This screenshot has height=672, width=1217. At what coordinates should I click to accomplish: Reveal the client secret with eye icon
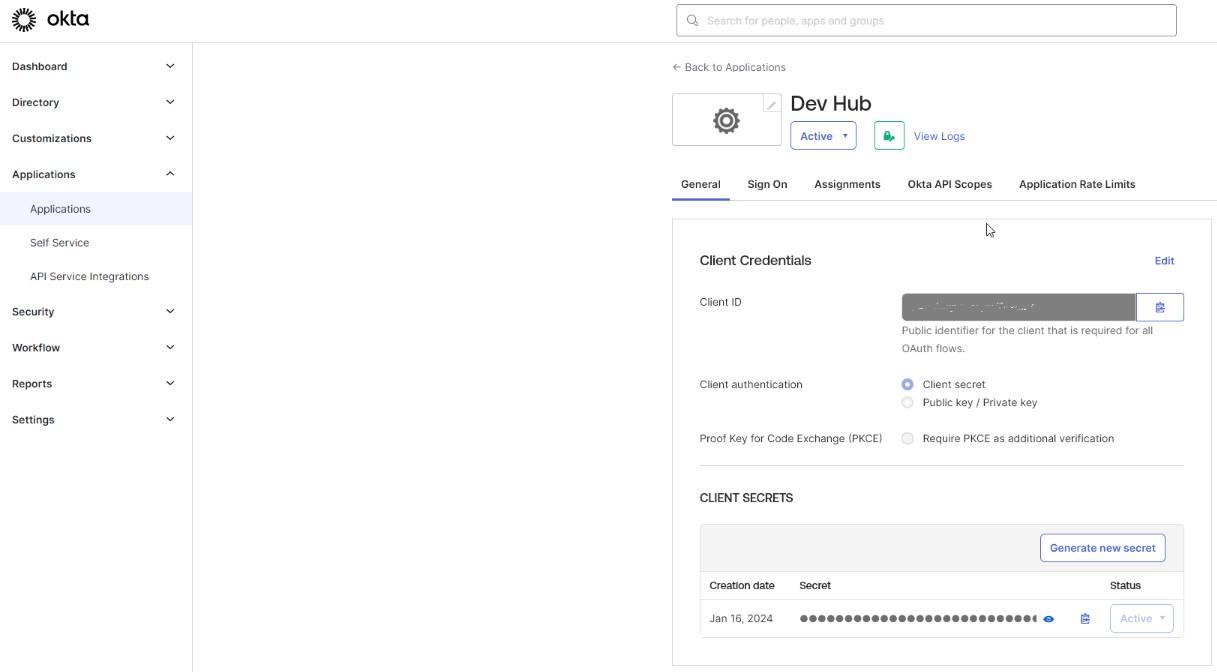click(1049, 619)
